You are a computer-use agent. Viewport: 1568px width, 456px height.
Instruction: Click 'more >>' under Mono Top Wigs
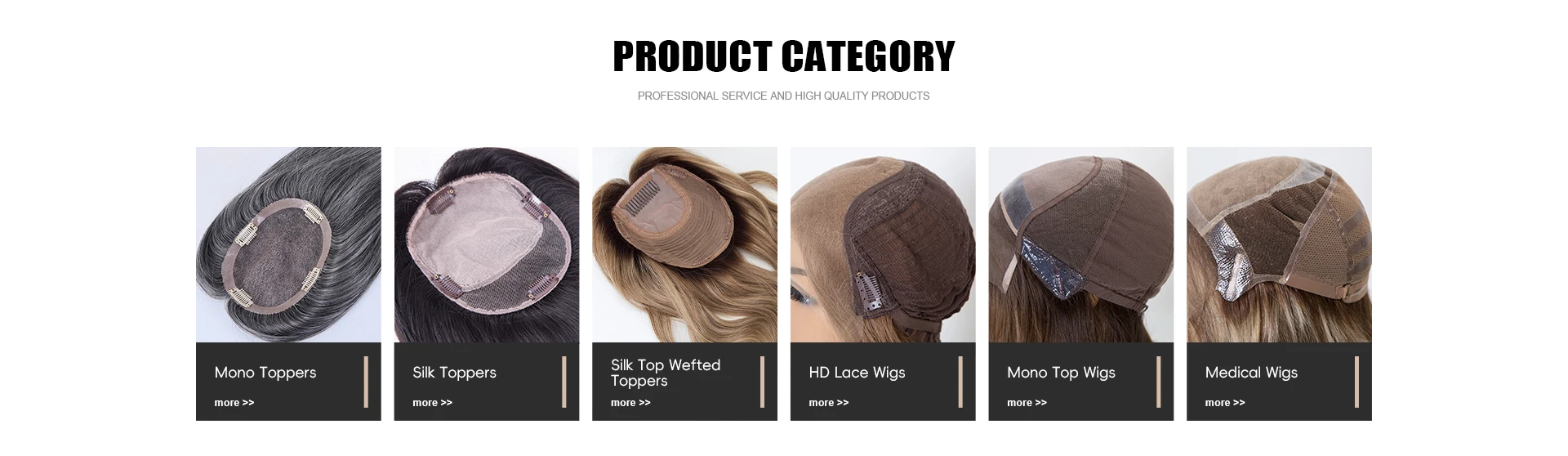(x=1027, y=403)
